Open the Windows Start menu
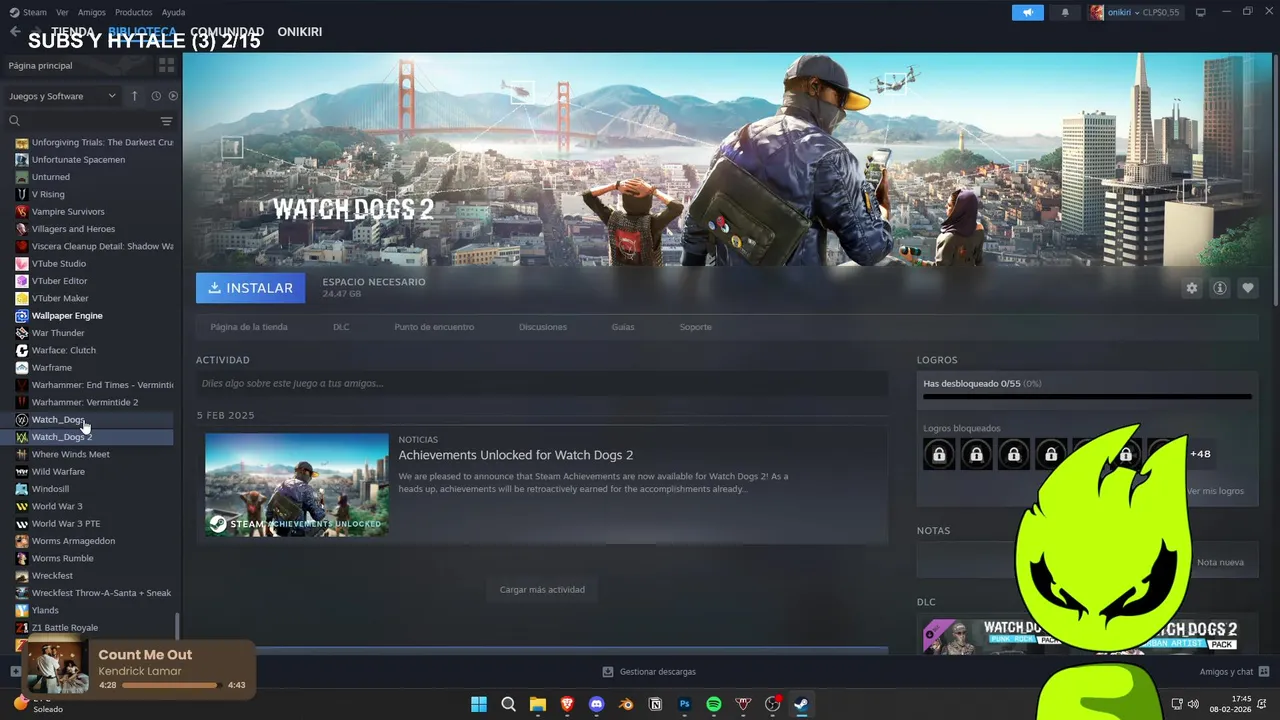This screenshot has width=1280, height=720. pos(479,704)
